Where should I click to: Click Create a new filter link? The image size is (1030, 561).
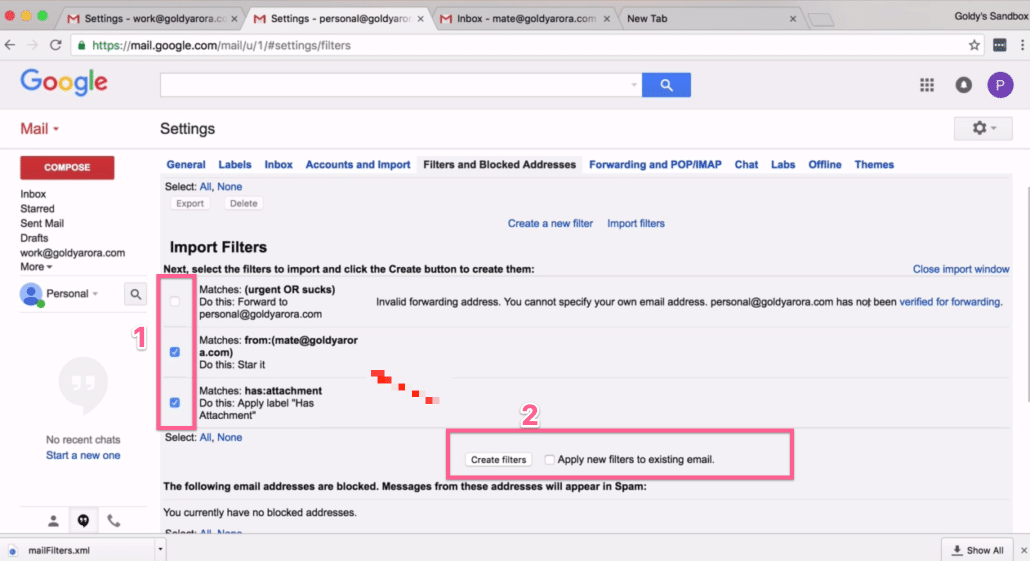click(550, 223)
